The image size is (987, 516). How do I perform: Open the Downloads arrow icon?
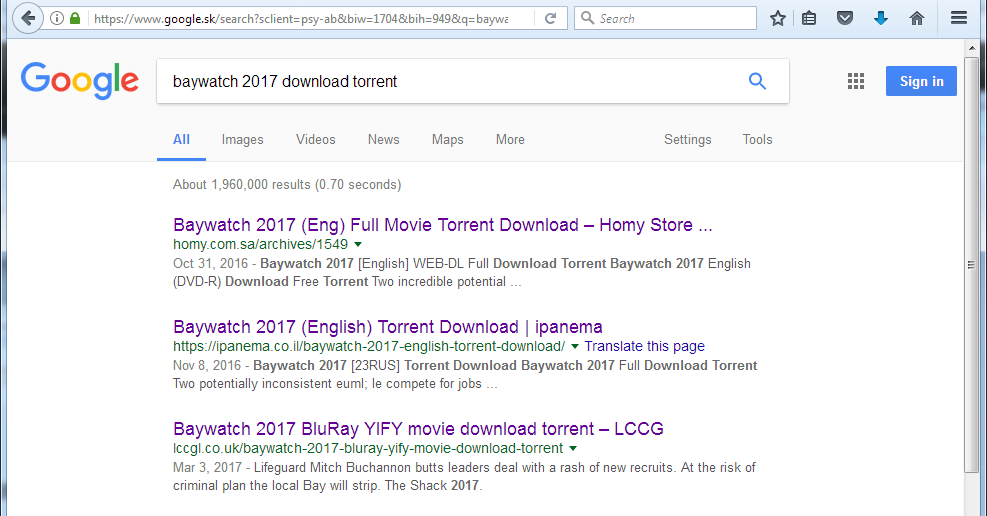pos(881,18)
